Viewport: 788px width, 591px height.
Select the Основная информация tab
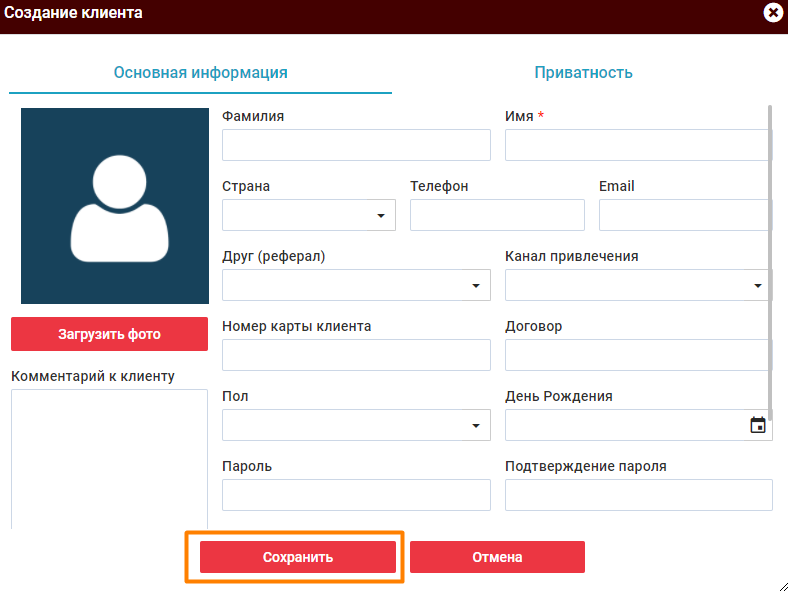tap(200, 73)
